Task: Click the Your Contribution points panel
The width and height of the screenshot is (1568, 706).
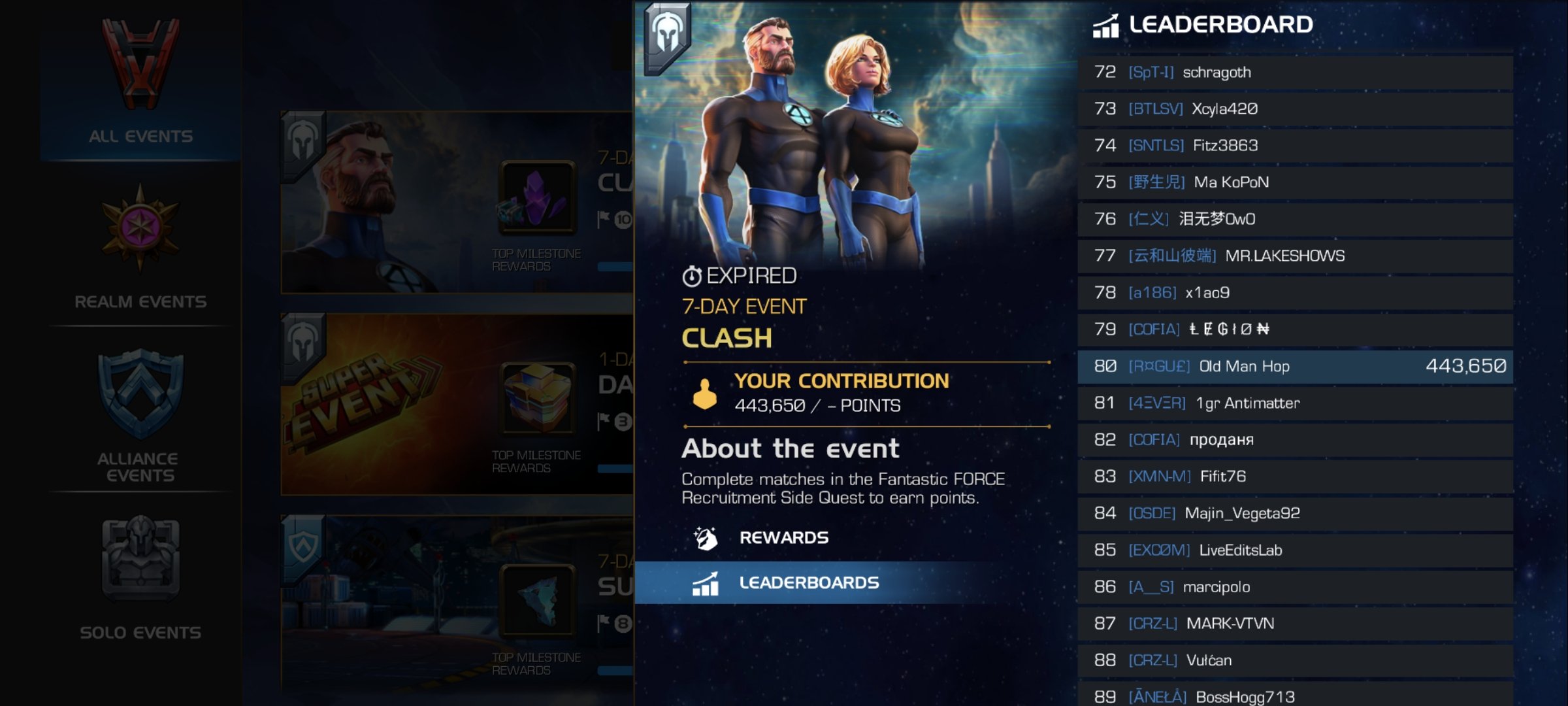Action: coord(866,394)
